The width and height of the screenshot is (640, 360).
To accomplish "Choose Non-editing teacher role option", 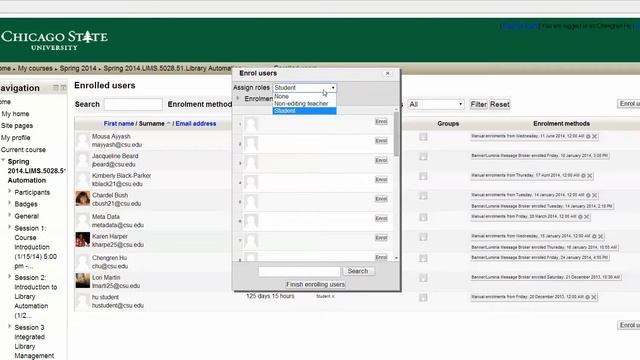I will coord(304,104).
